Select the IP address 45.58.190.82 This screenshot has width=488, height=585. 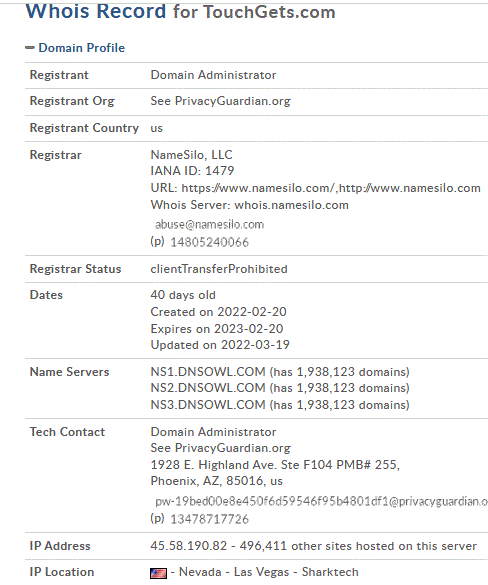coord(189,546)
